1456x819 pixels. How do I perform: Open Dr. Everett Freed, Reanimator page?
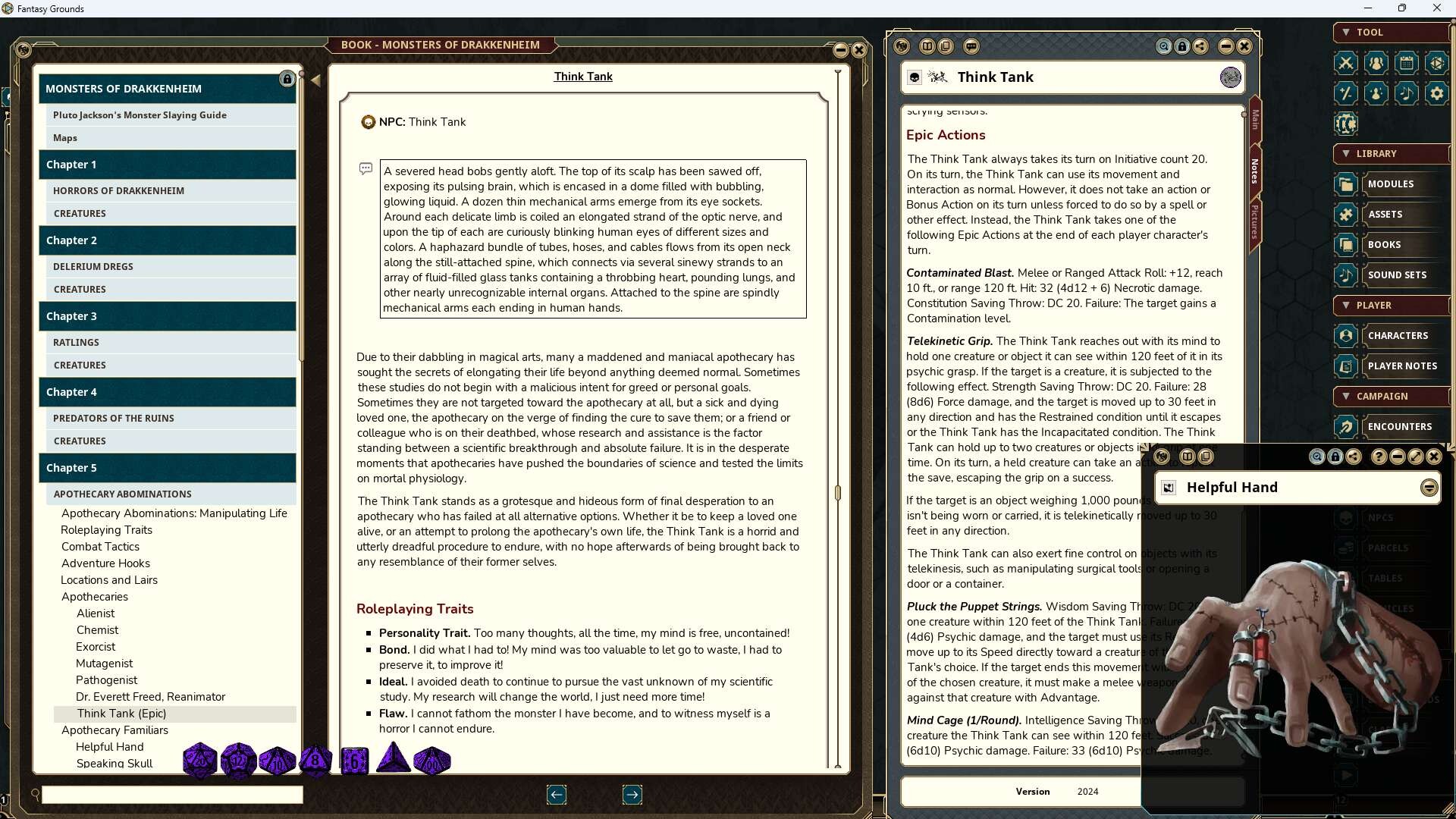point(150,697)
